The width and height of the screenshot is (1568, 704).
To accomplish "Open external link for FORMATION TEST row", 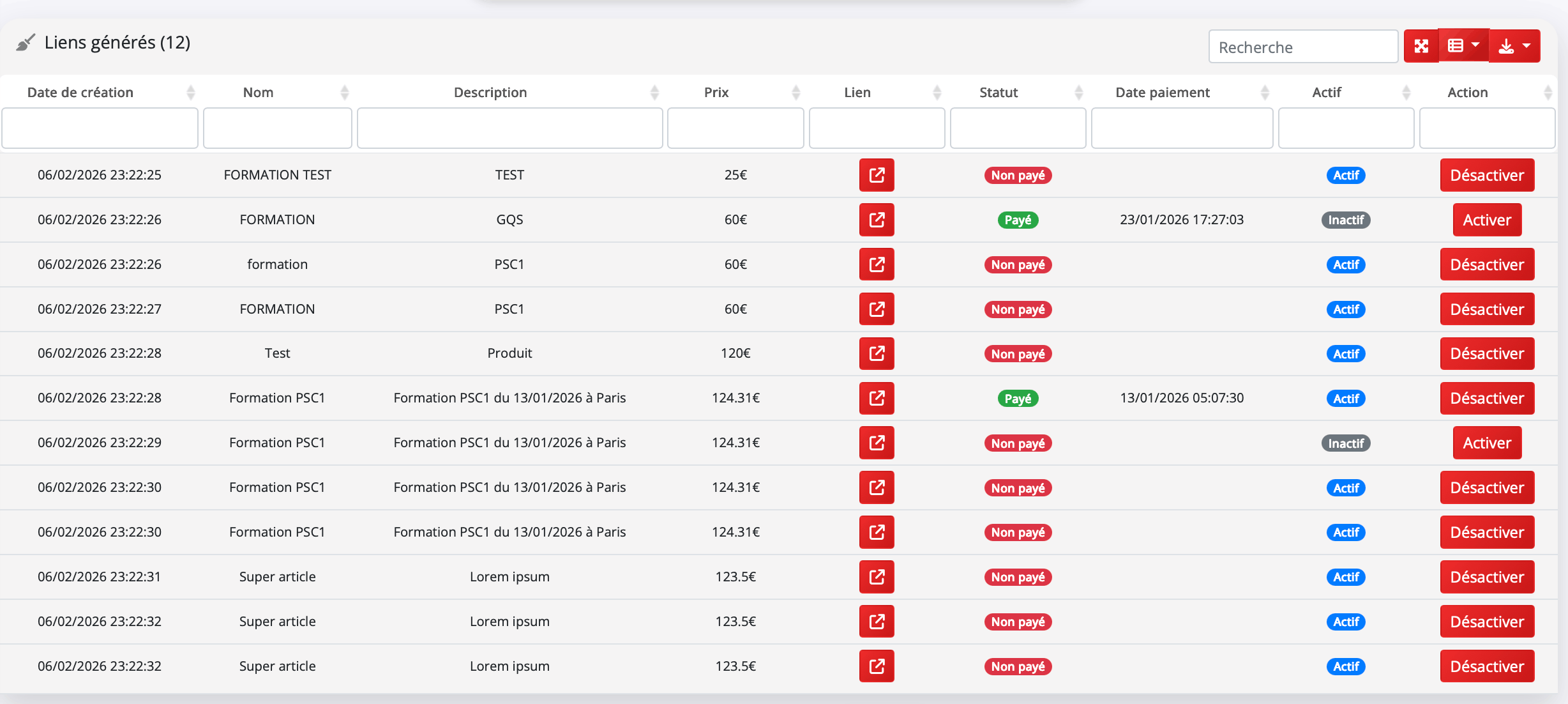I will click(x=876, y=175).
